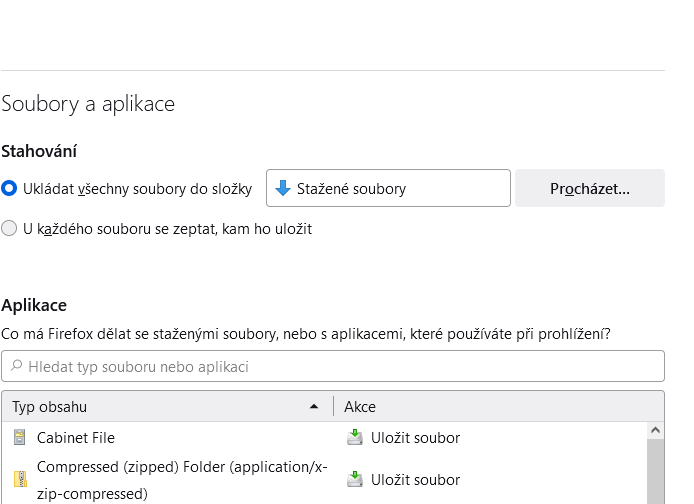Click the sort arrow in the Typ obsahu header
Screen dimensions: 694x504
click(315, 407)
